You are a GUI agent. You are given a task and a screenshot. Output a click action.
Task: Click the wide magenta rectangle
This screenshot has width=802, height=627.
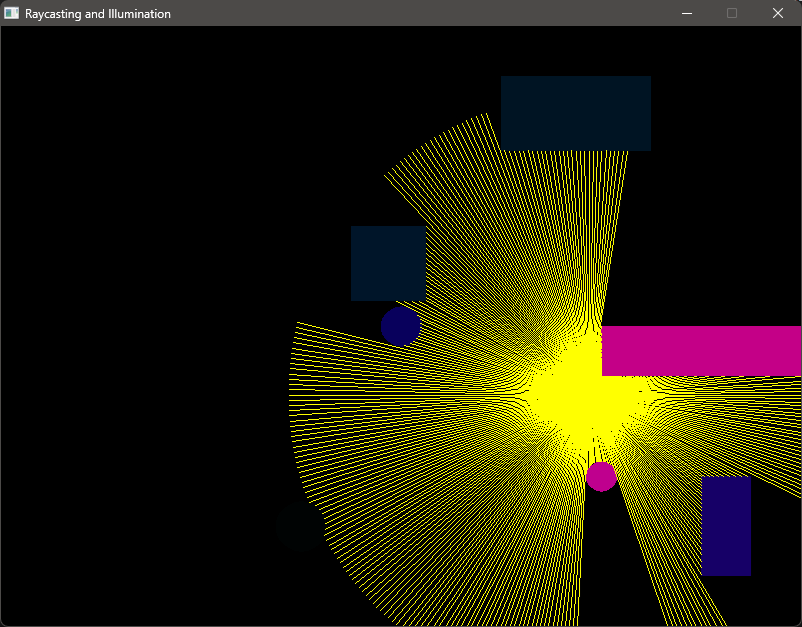(x=701, y=350)
